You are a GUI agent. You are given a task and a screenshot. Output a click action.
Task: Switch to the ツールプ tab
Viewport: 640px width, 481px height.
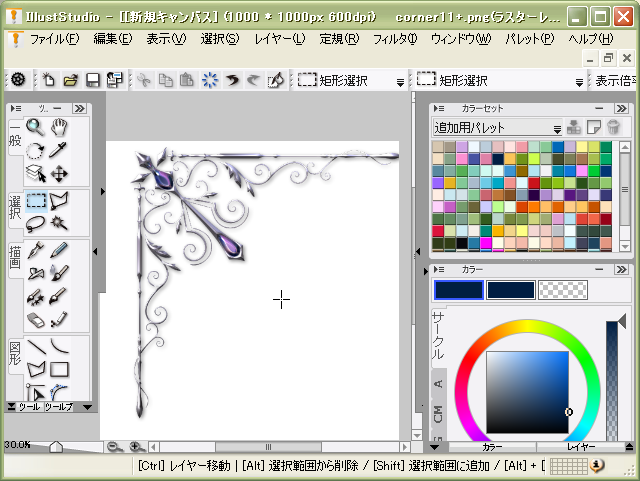click(59, 407)
